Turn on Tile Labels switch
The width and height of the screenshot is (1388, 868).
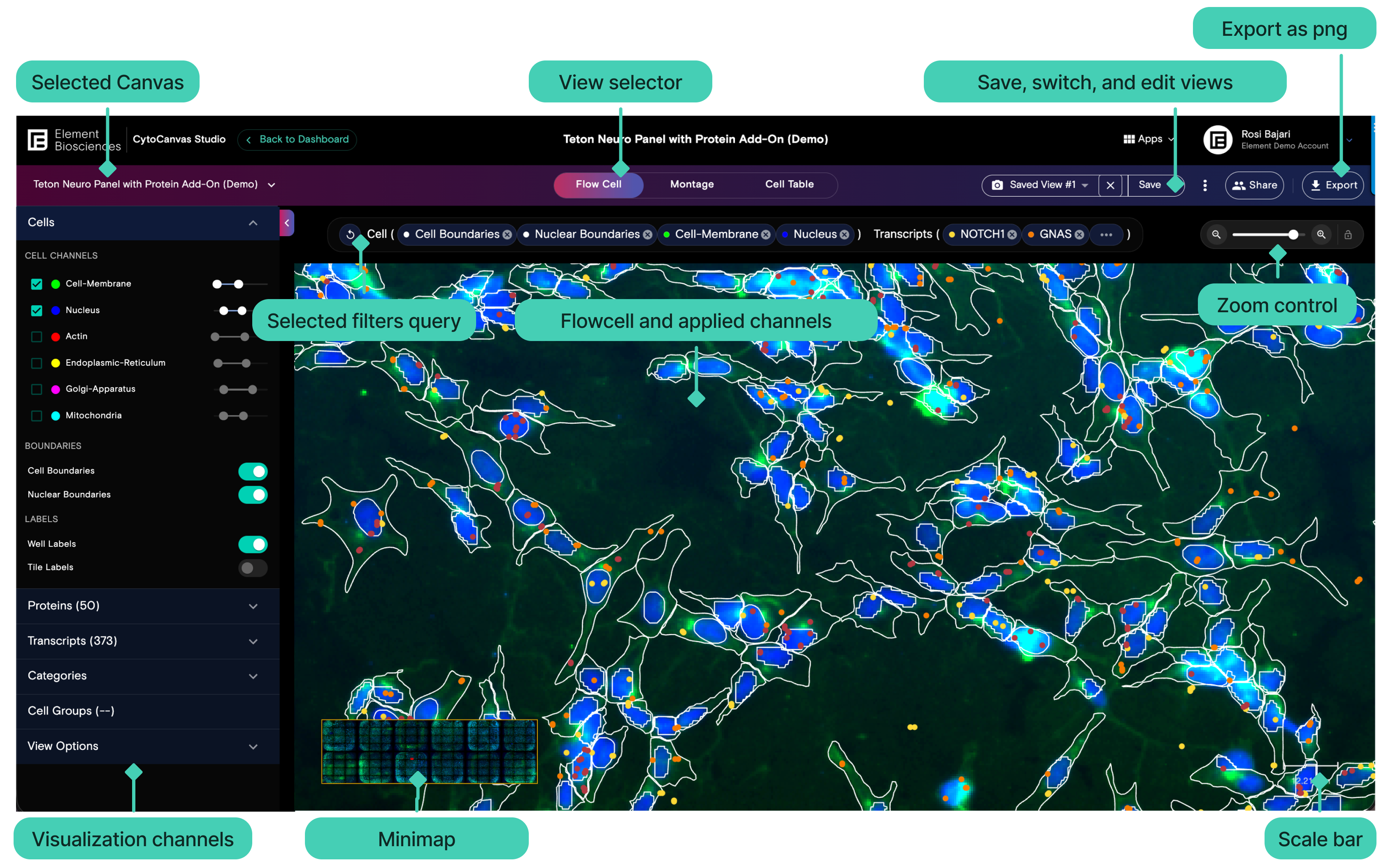point(253,569)
